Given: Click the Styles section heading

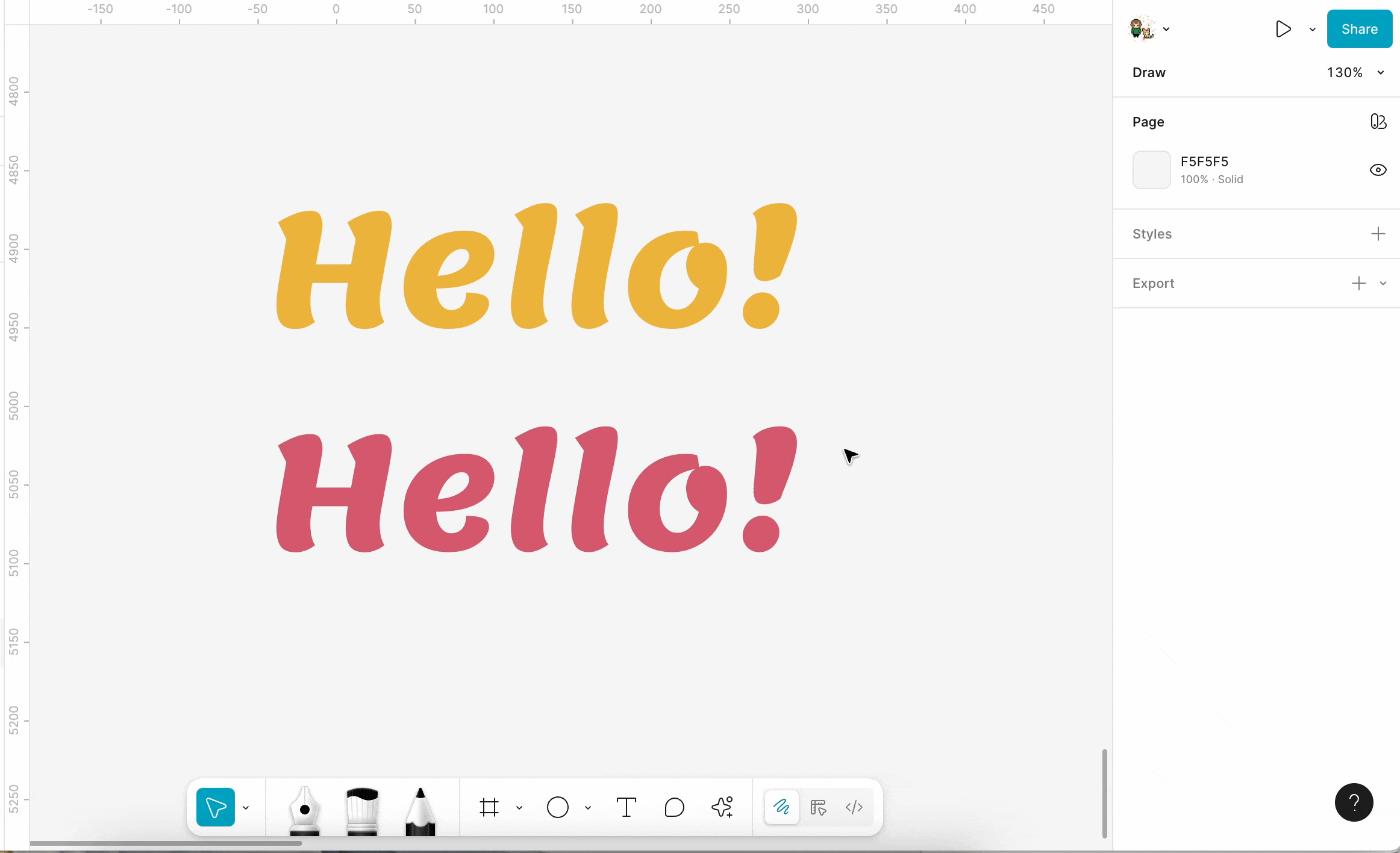Looking at the screenshot, I should coord(1152,234).
